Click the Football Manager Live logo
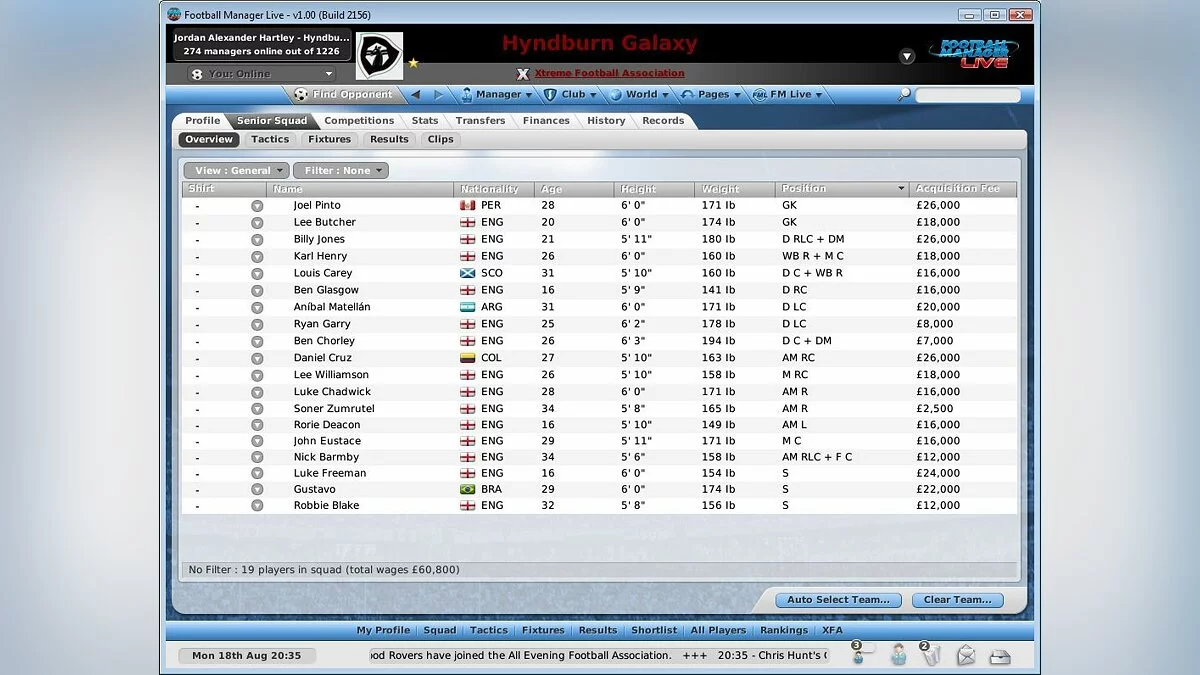This screenshot has width=1200, height=675. coord(973,53)
